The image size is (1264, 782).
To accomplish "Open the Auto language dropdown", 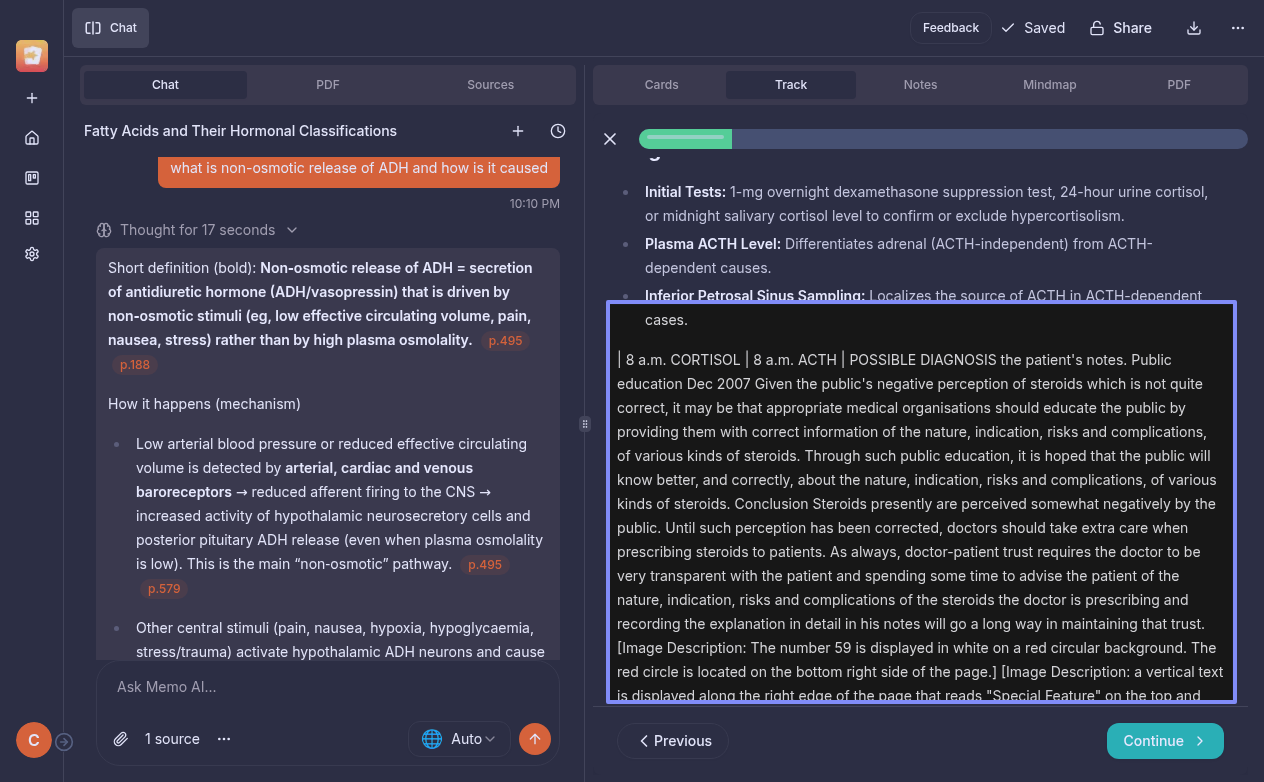I will [459, 739].
